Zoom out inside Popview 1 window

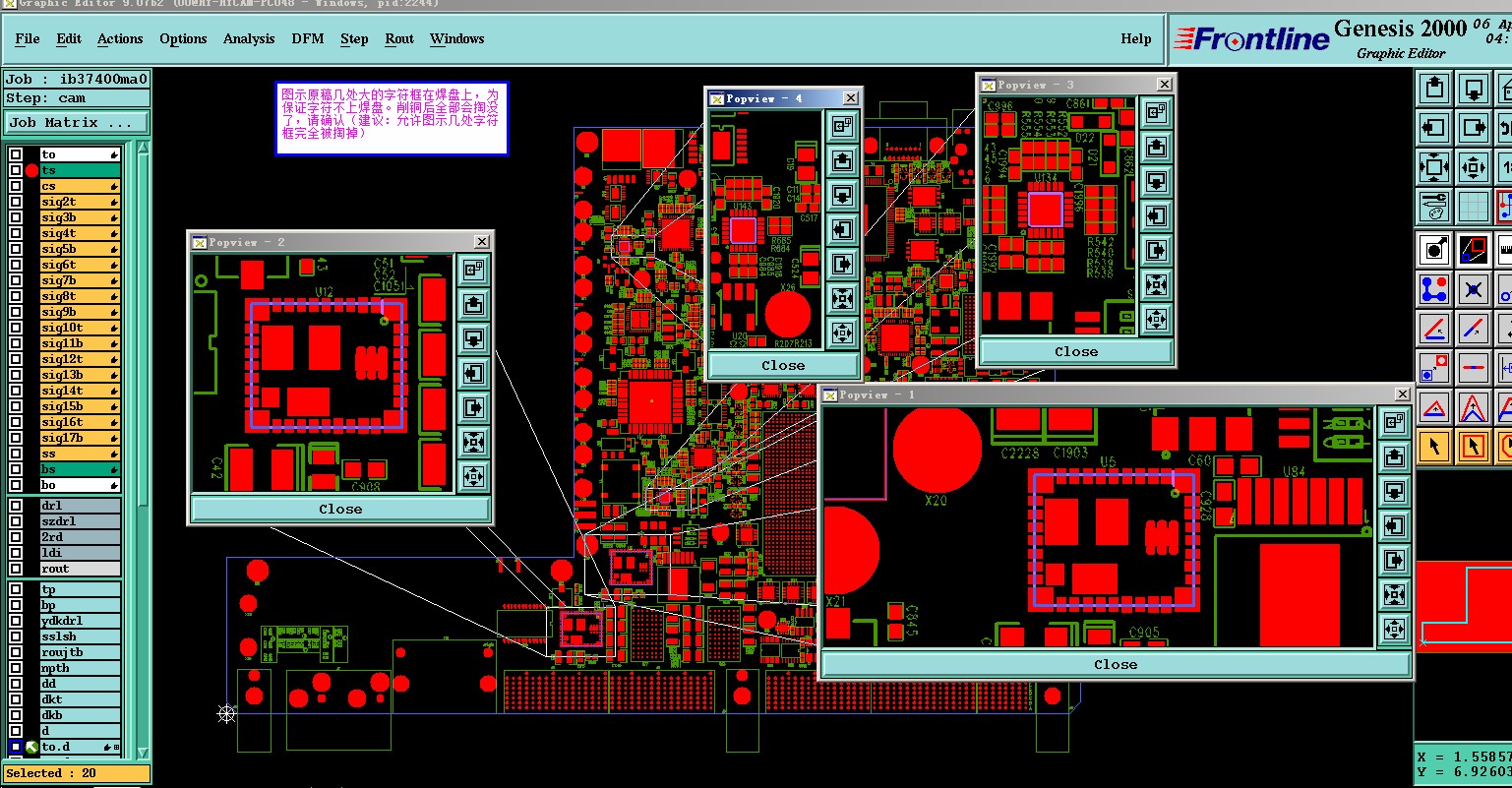tap(1393, 629)
